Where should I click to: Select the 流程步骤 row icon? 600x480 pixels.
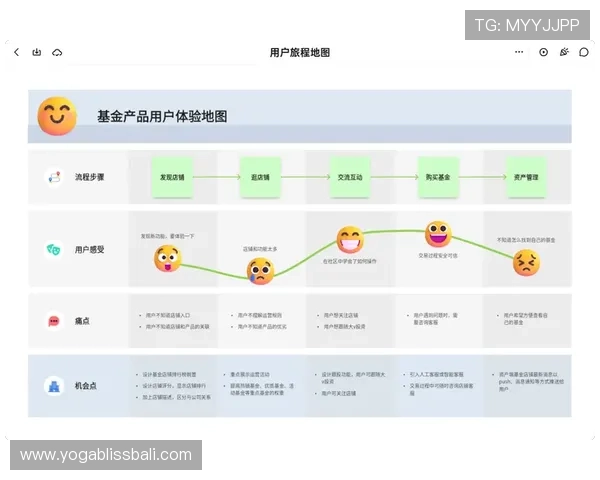coord(54,177)
